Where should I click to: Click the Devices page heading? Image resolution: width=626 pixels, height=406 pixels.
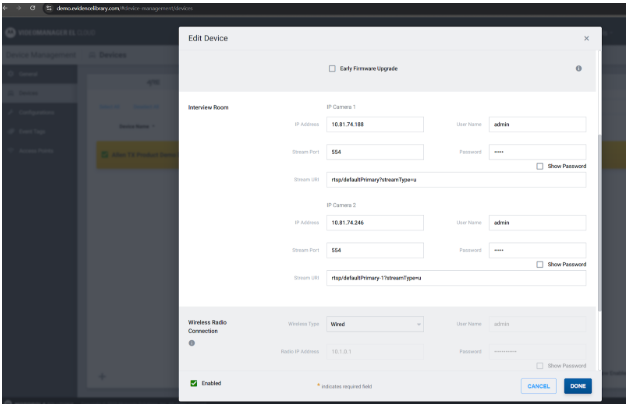[113, 55]
